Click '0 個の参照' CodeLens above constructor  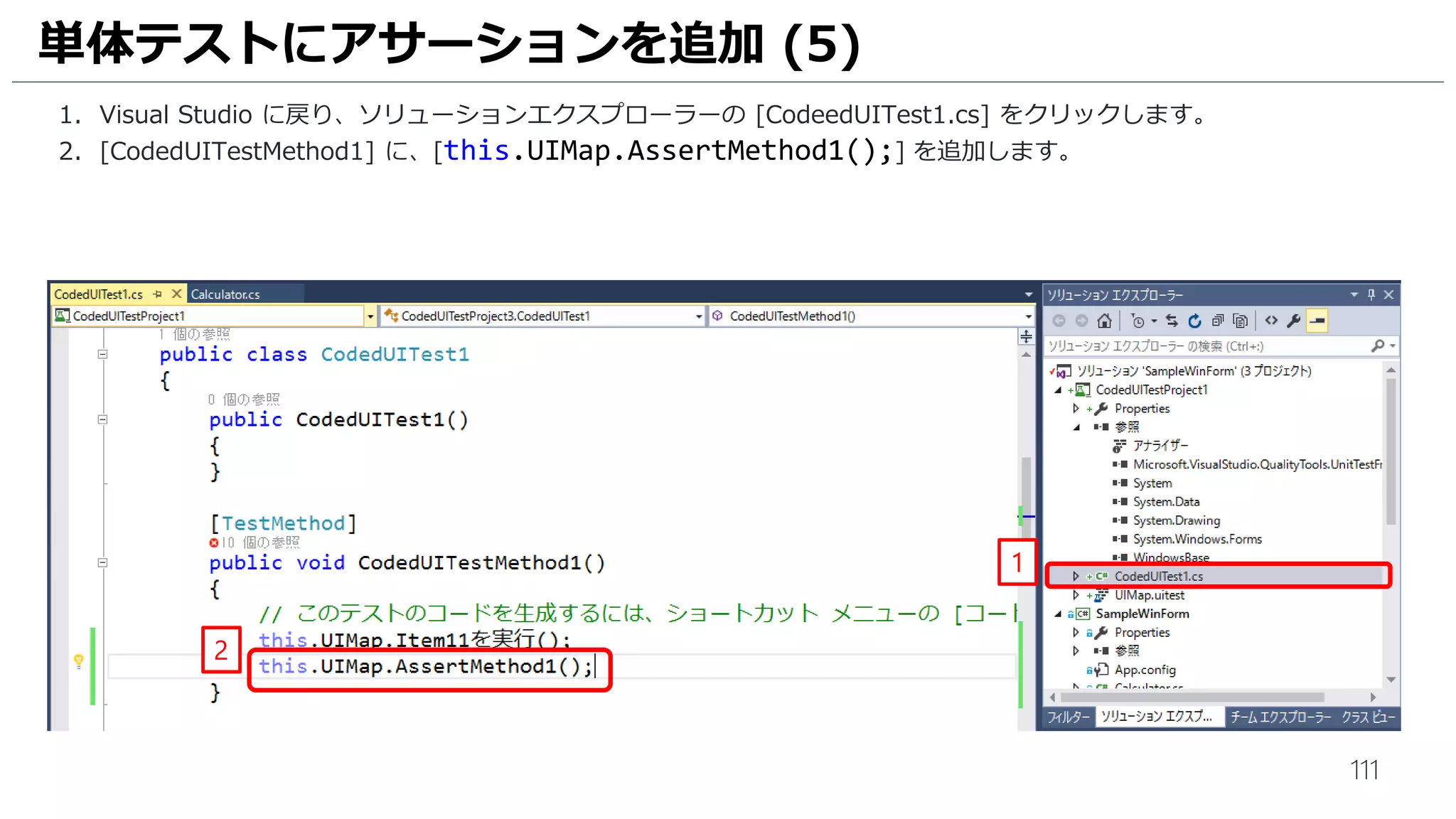(x=244, y=400)
